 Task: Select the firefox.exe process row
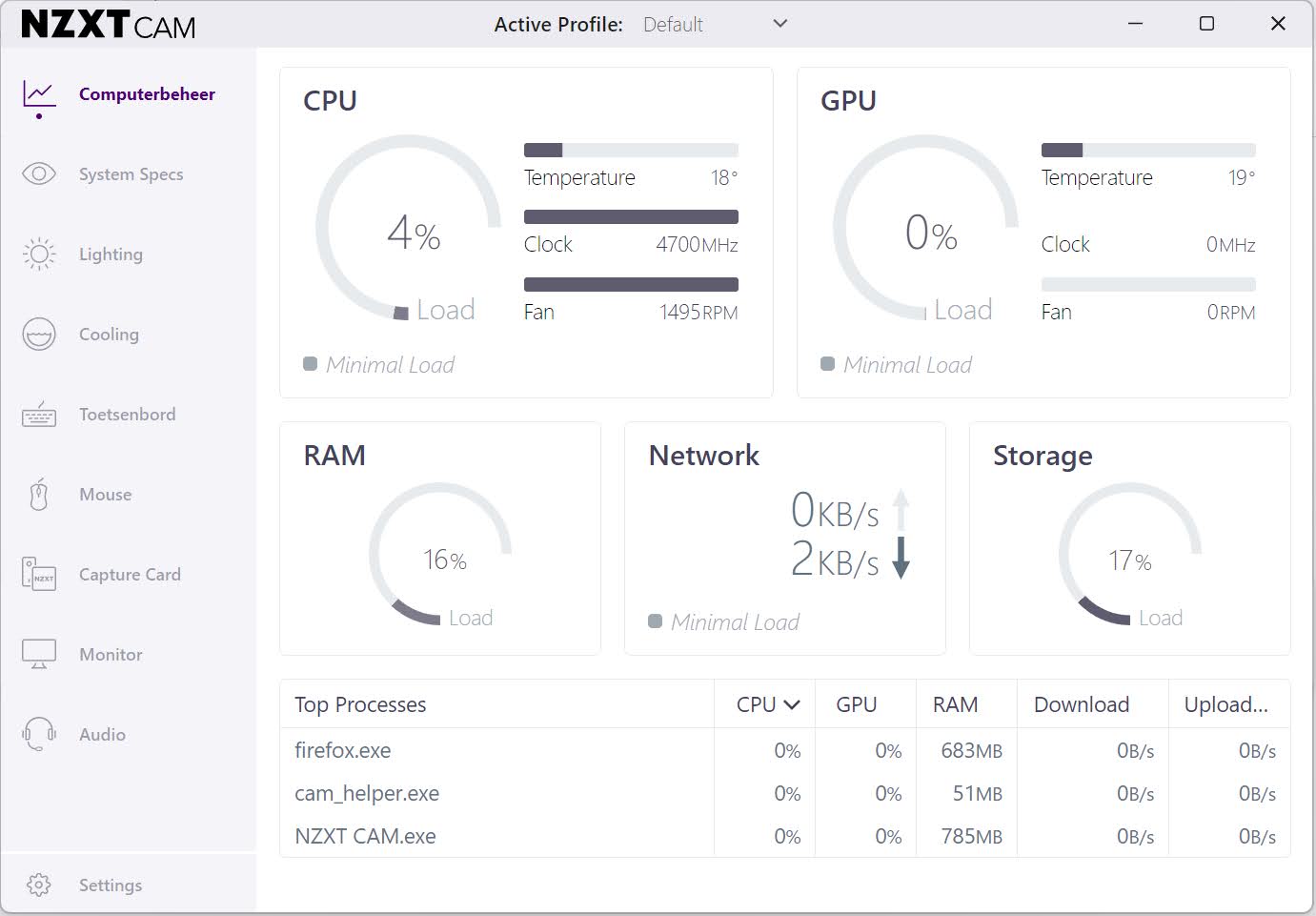(784, 750)
